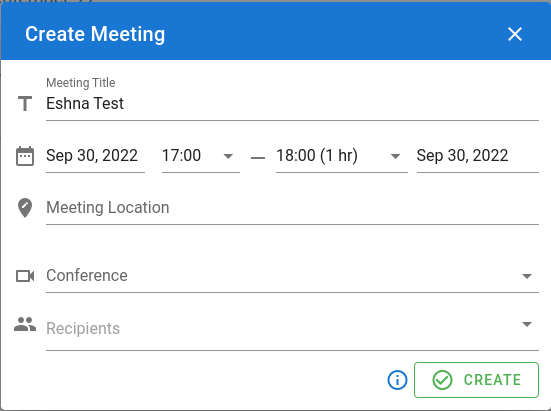Click the people Recipients icon
The image size is (551, 411).
click(25, 324)
